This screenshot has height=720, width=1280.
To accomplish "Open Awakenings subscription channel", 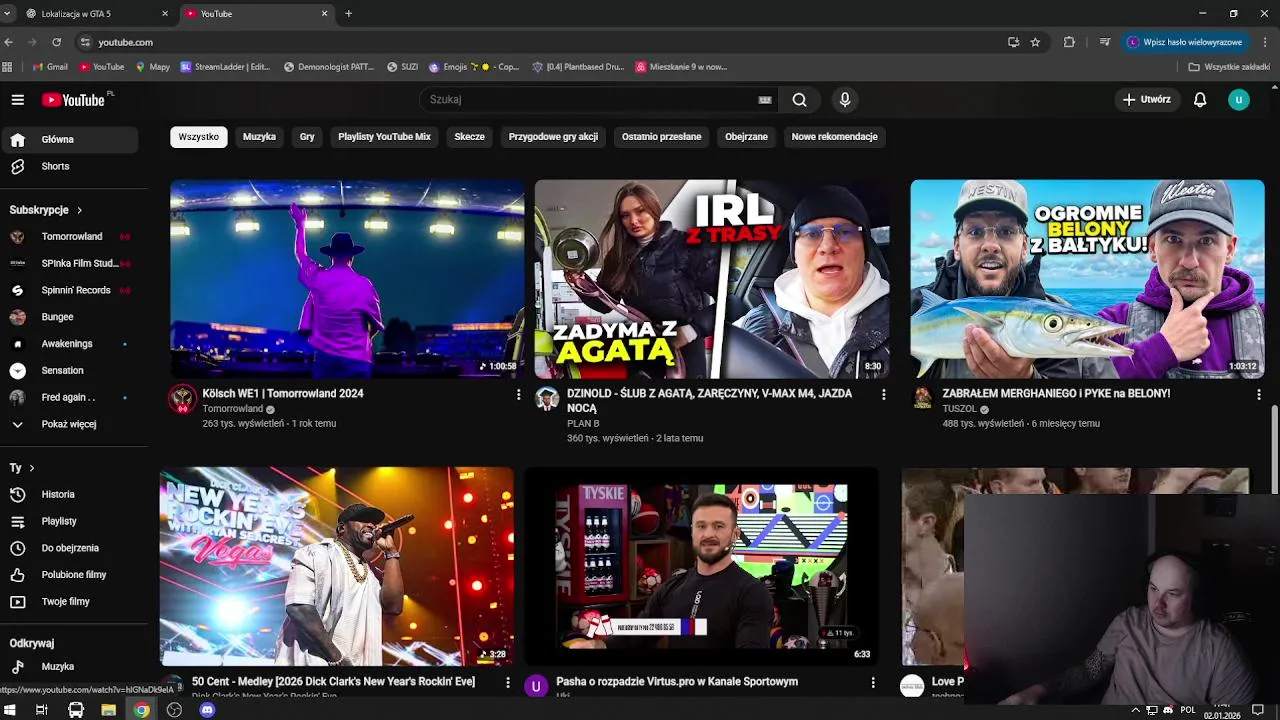I will (69, 344).
